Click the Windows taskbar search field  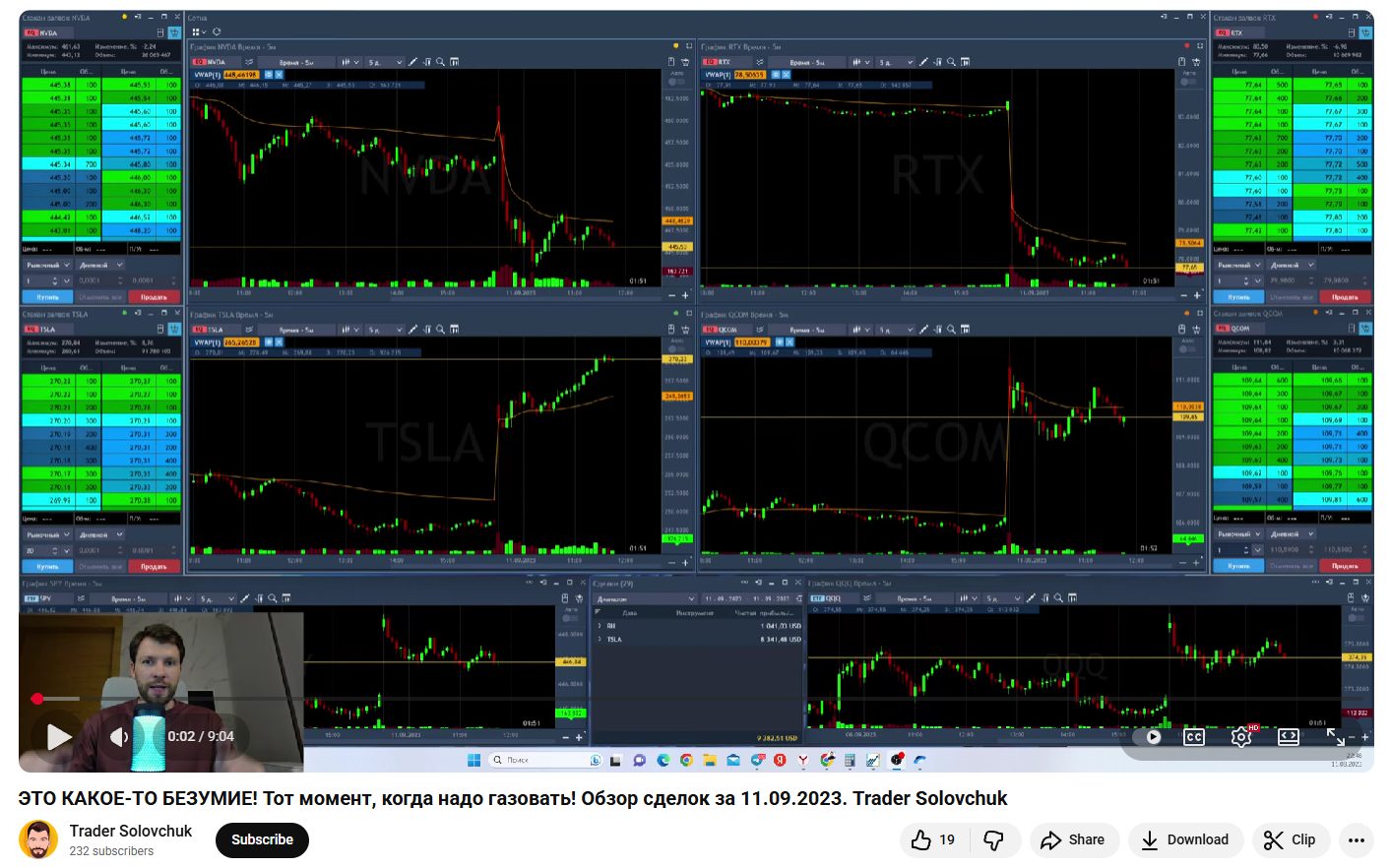point(544,760)
